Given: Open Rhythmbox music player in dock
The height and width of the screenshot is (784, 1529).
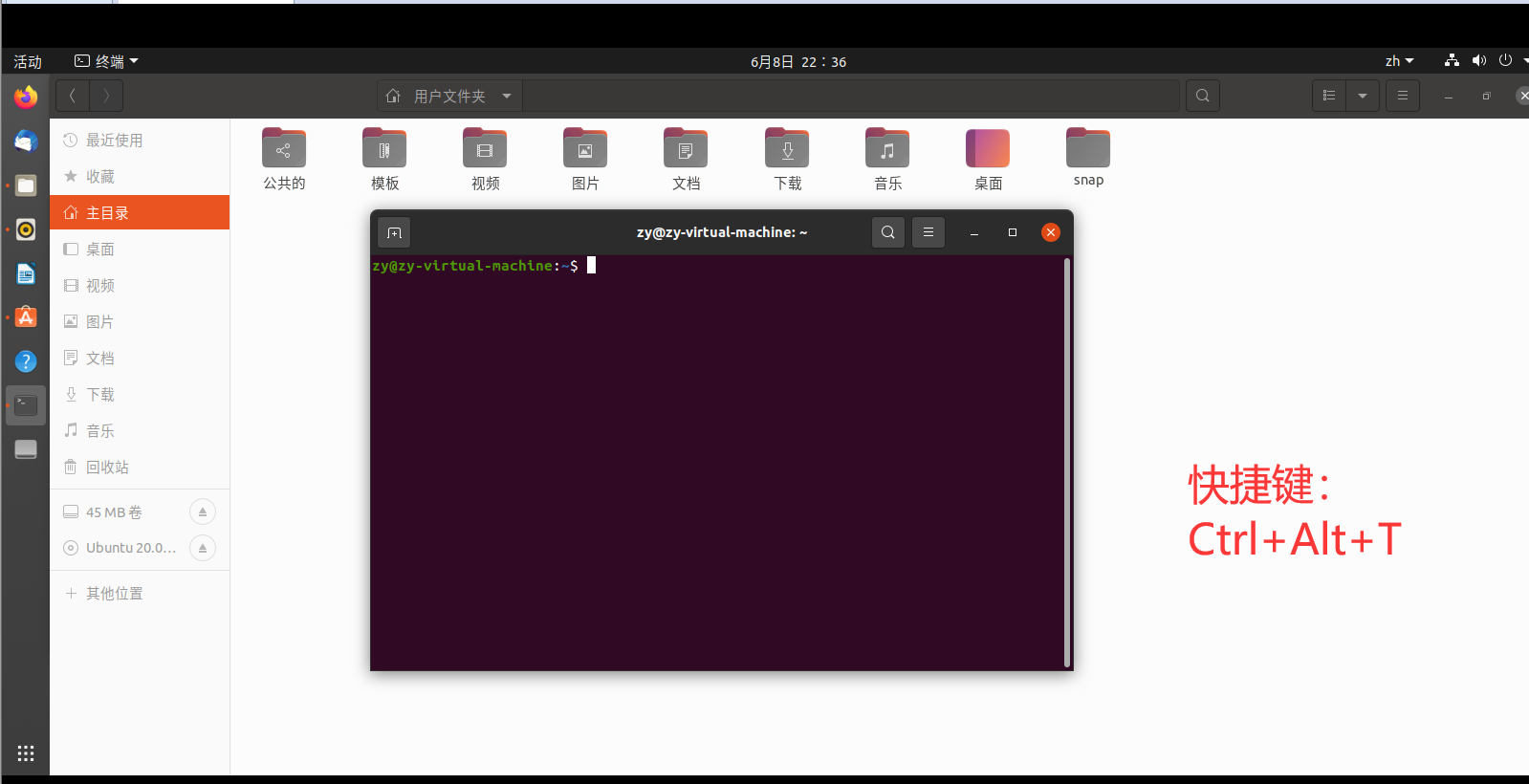Looking at the screenshot, I should (x=26, y=229).
